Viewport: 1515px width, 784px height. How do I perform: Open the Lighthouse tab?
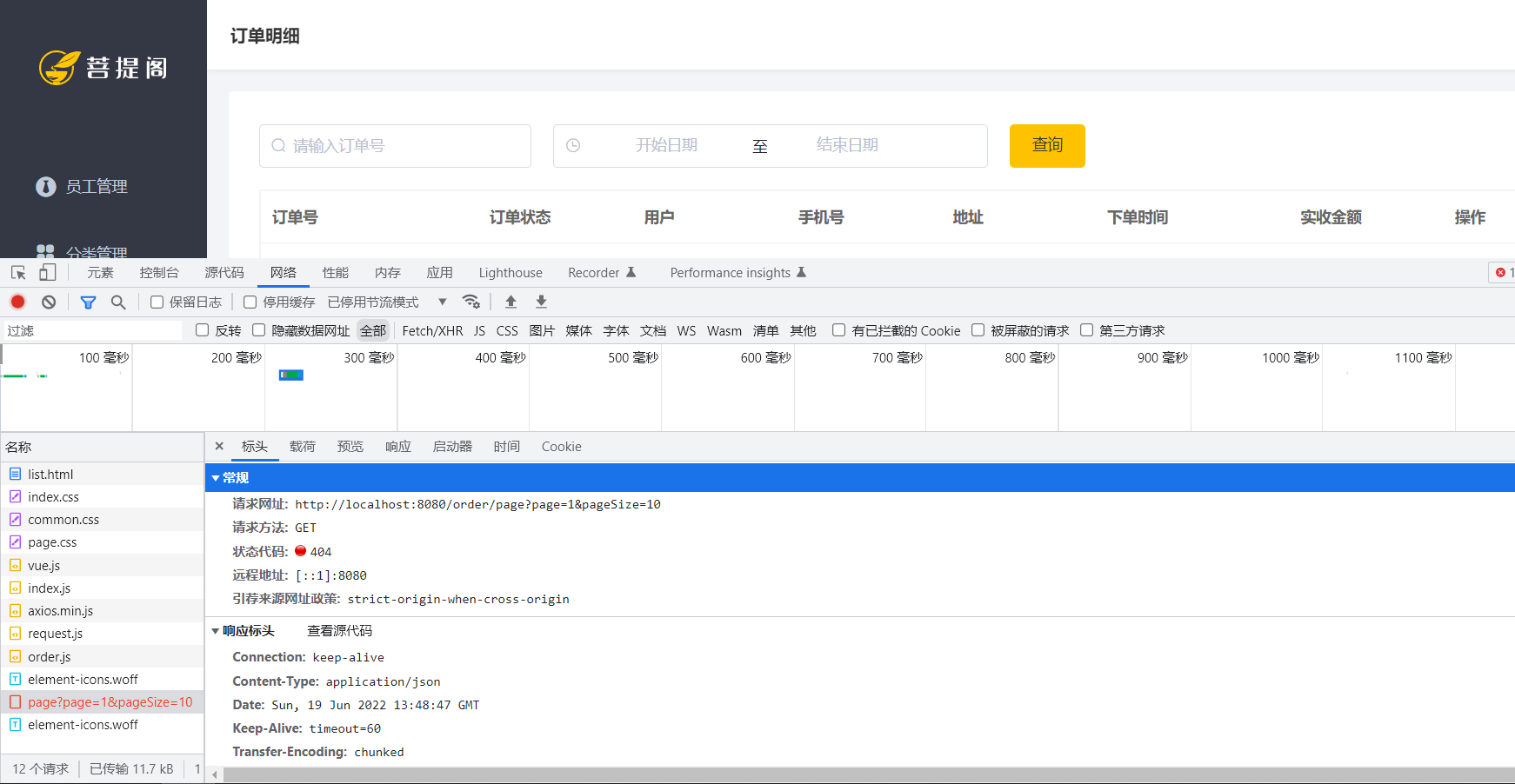[511, 272]
